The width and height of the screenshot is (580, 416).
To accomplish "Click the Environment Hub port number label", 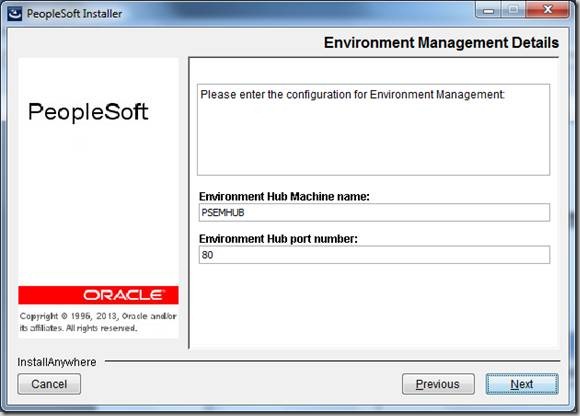I will 278,239.
